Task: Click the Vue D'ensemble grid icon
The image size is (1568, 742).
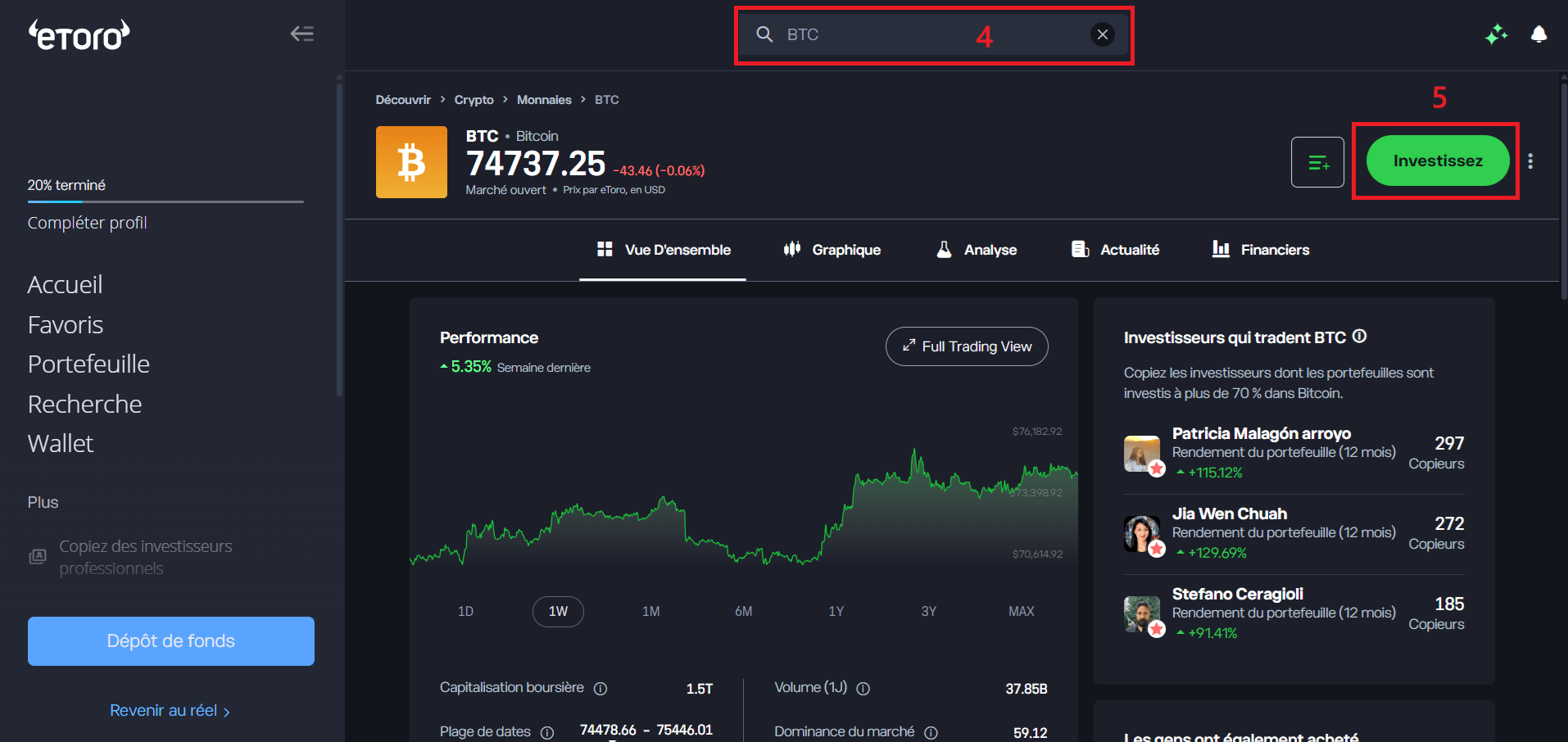Action: [x=605, y=249]
